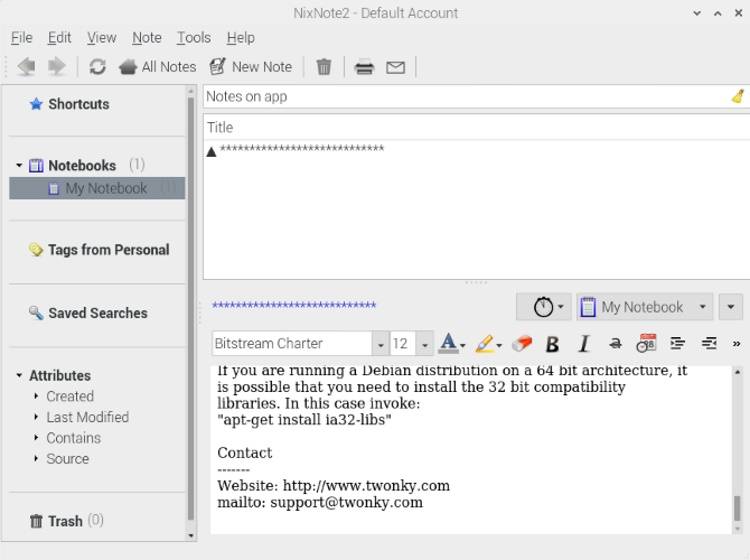Screen dimensions: 750x560
Task: Toggle bold formatting
Action: point(552,344)
